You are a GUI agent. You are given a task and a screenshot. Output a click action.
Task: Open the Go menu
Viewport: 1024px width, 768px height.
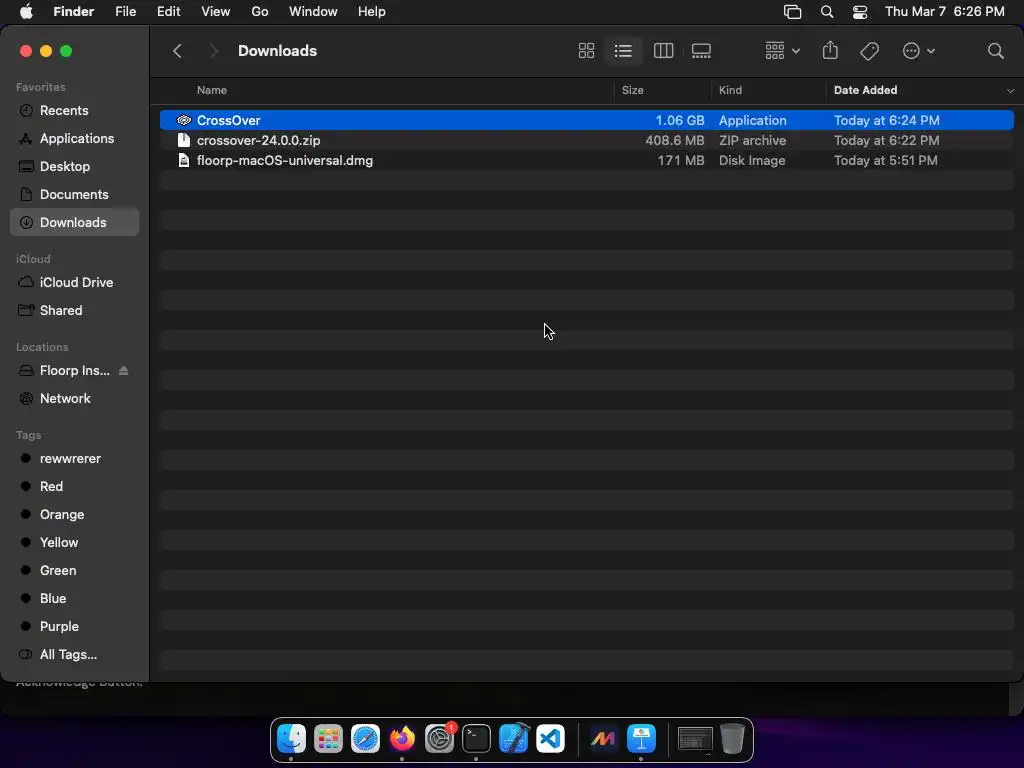pos(260,12)
